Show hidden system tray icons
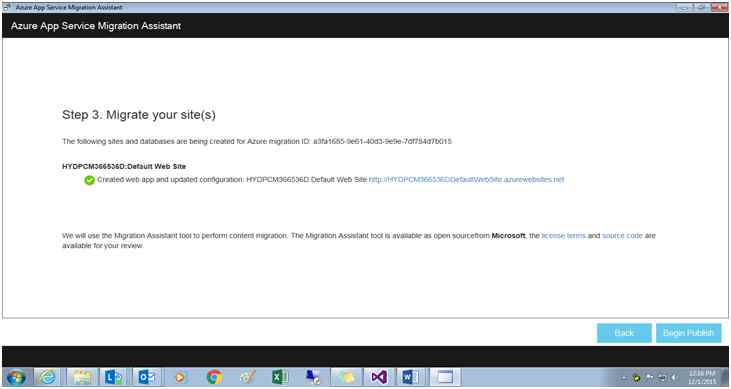731x389 pixels. click(x=624, y=378)
